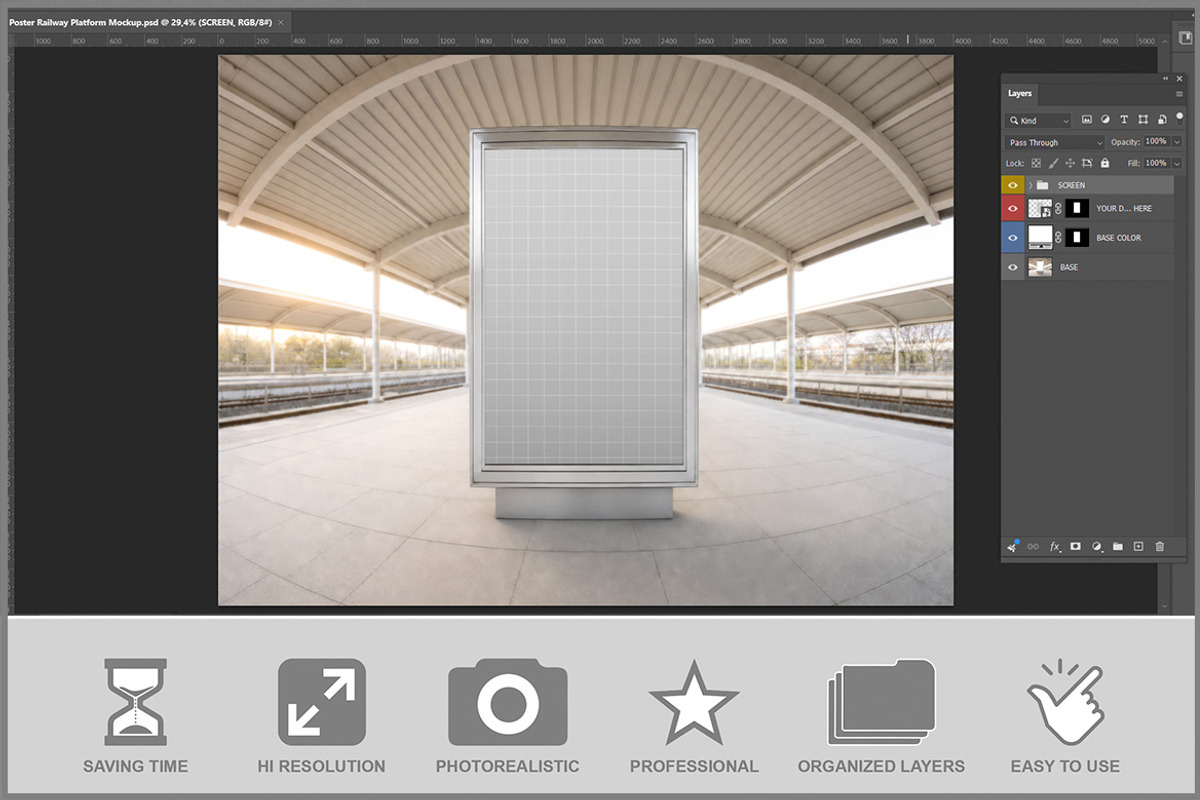This screenshot has height=800, width=1200.
Task: Toggle visibility of BASE COLOR layer
Action: coord(1013,238)
